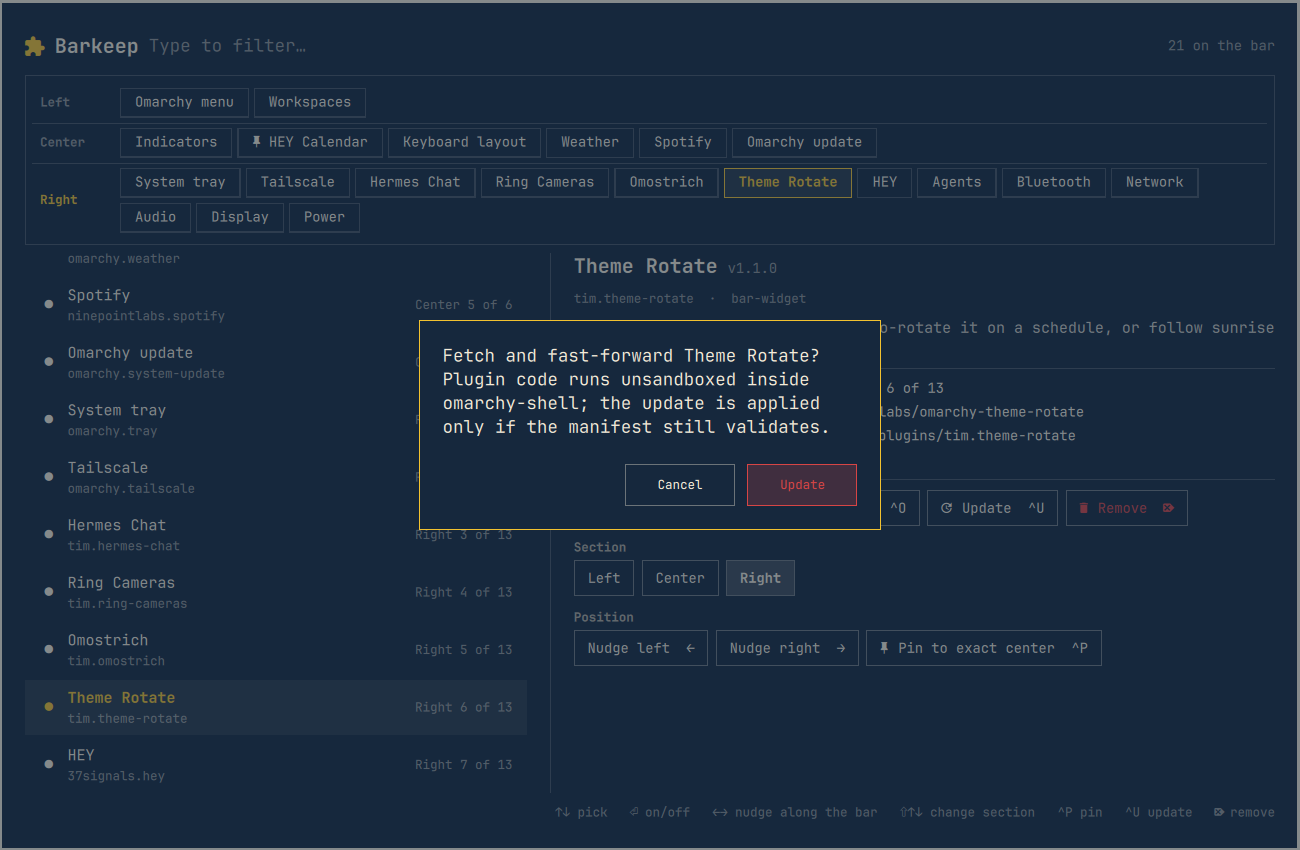Toggle the status dot beside Omarchy update
The image size is (1300, 850).
(x=49, y=362)
